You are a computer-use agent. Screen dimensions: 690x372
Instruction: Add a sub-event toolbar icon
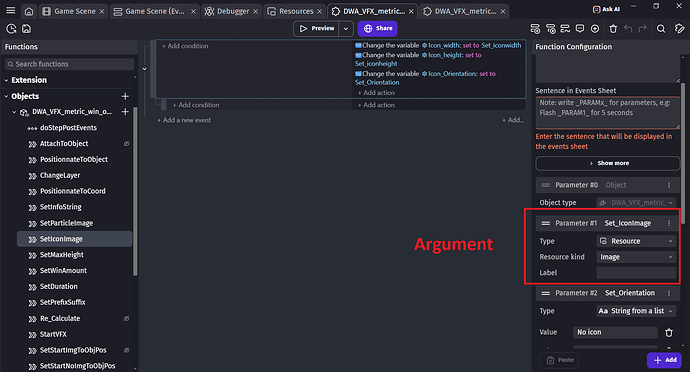click(x=551, y=29)
